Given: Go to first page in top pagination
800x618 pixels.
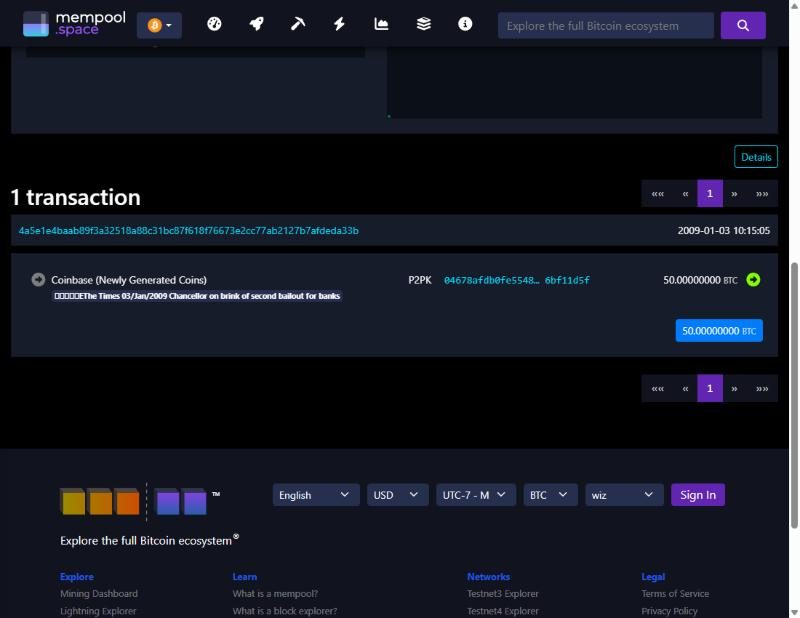Looking at the screenshot, I should click(657, 194).
